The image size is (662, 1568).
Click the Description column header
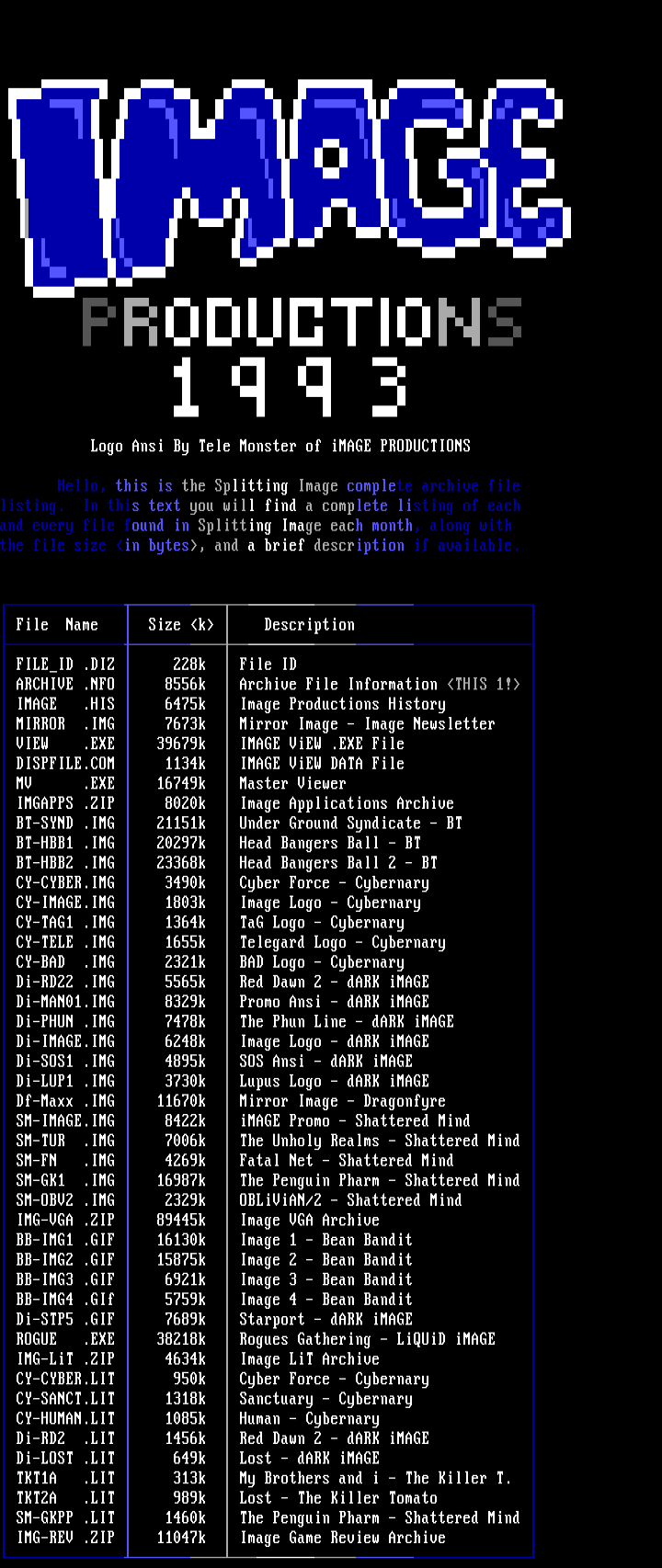pos(309,625)
